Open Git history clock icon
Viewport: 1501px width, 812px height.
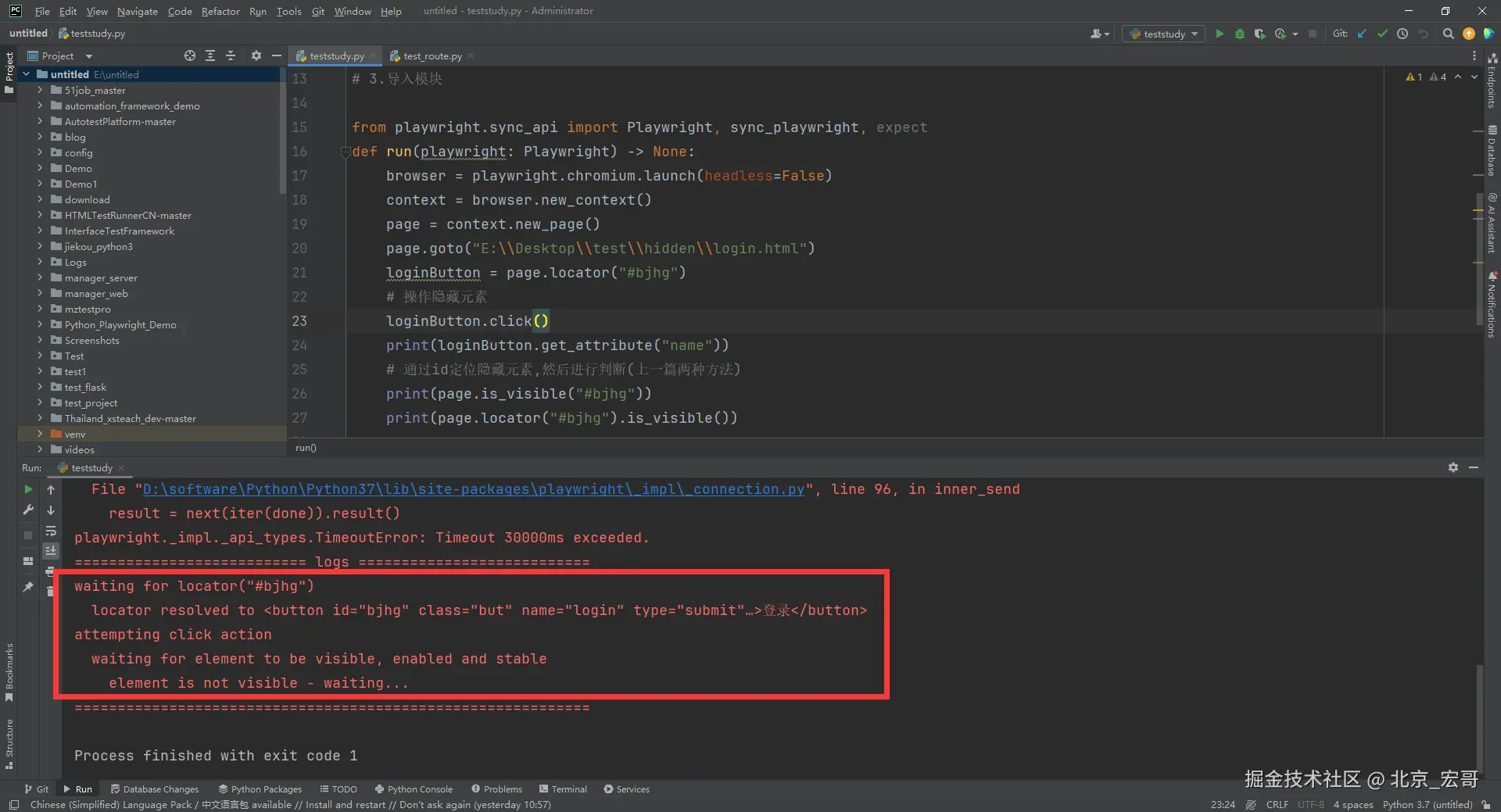pyautogui.click(x=1402, y=34)
